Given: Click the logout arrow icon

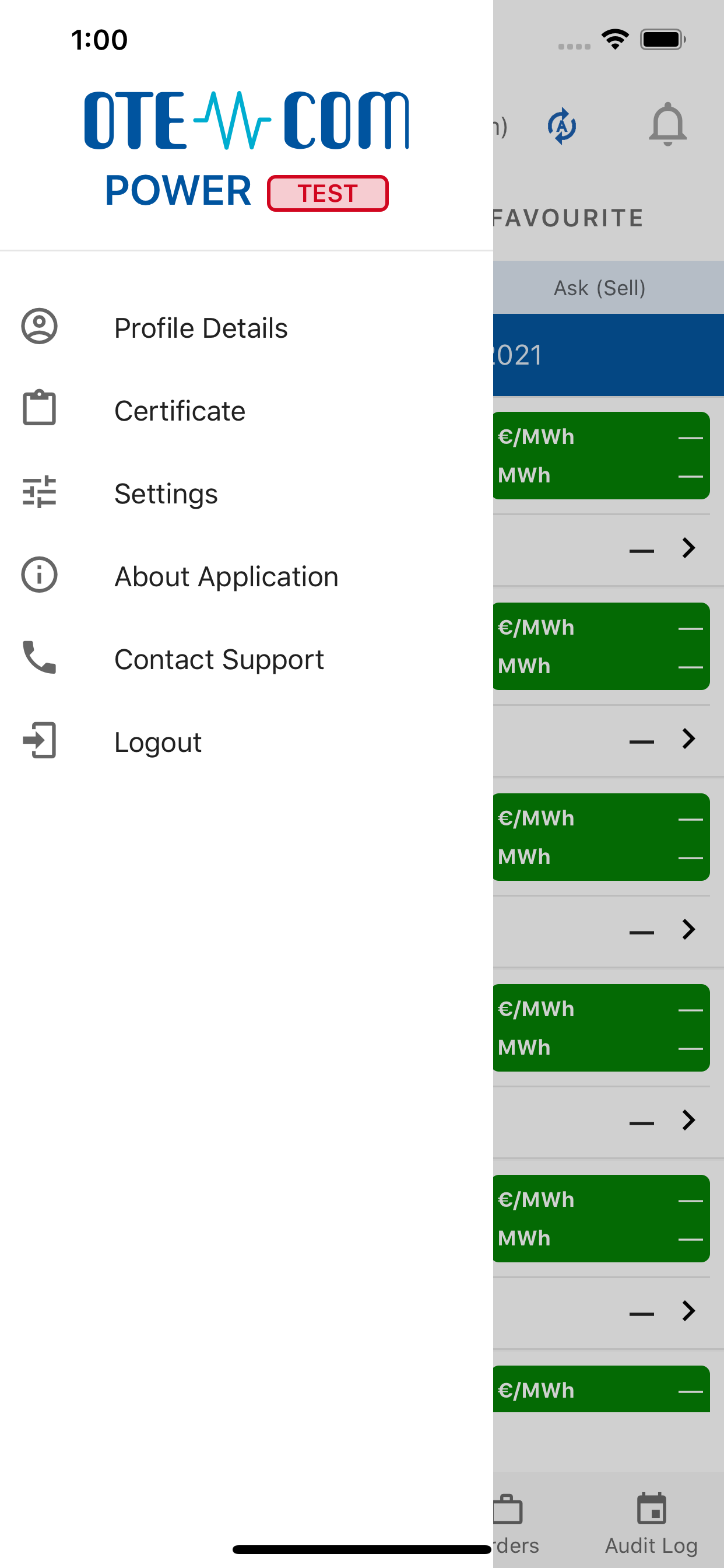Looking at the screenshot, I should 40,740.
